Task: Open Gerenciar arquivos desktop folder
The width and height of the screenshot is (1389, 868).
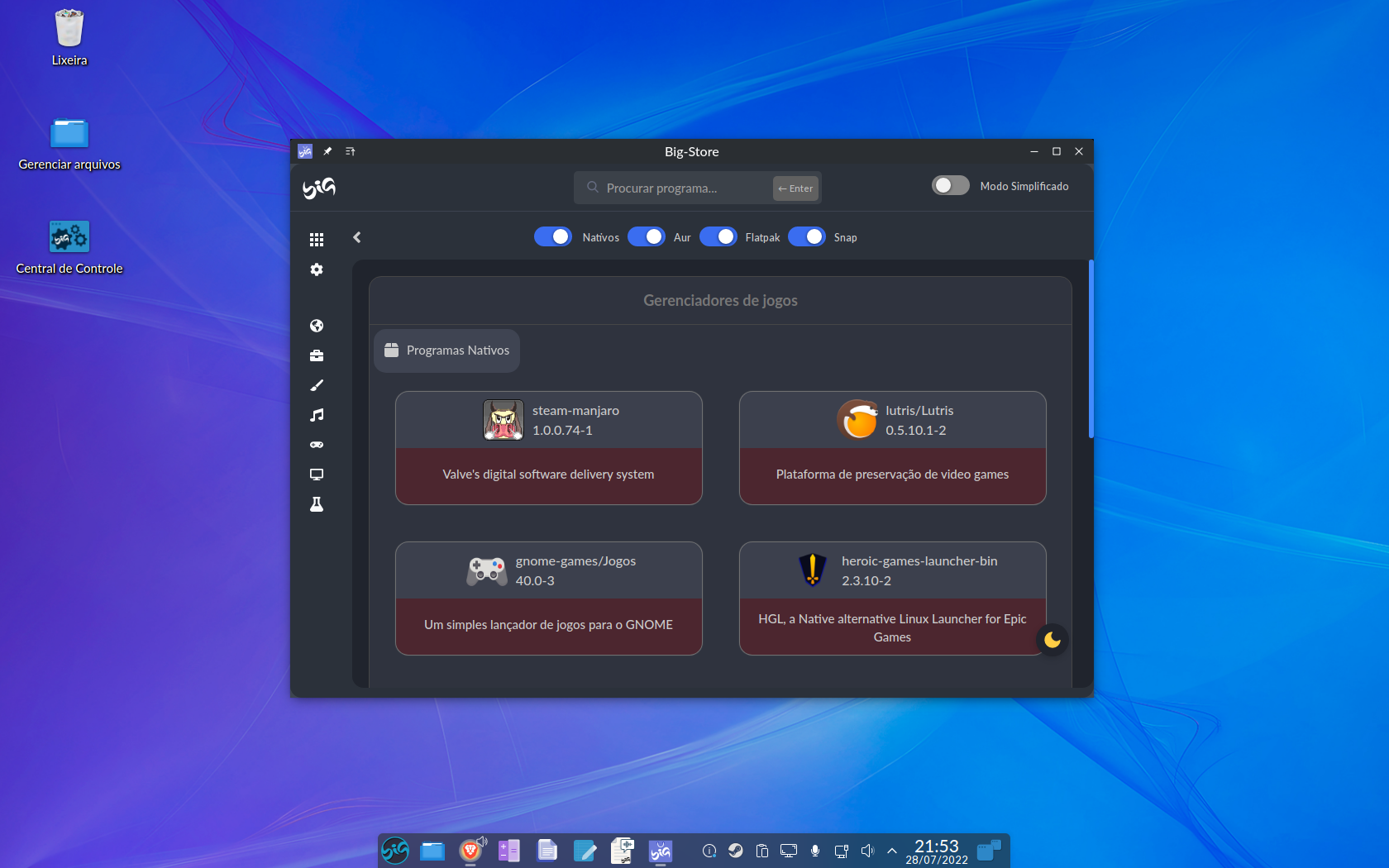Action: point(69,144)
